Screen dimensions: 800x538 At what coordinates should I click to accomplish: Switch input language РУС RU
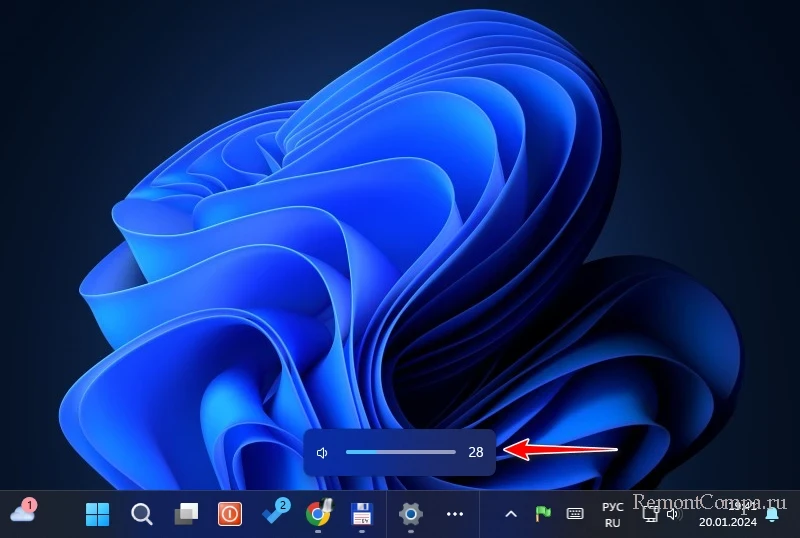pos(612,515)
